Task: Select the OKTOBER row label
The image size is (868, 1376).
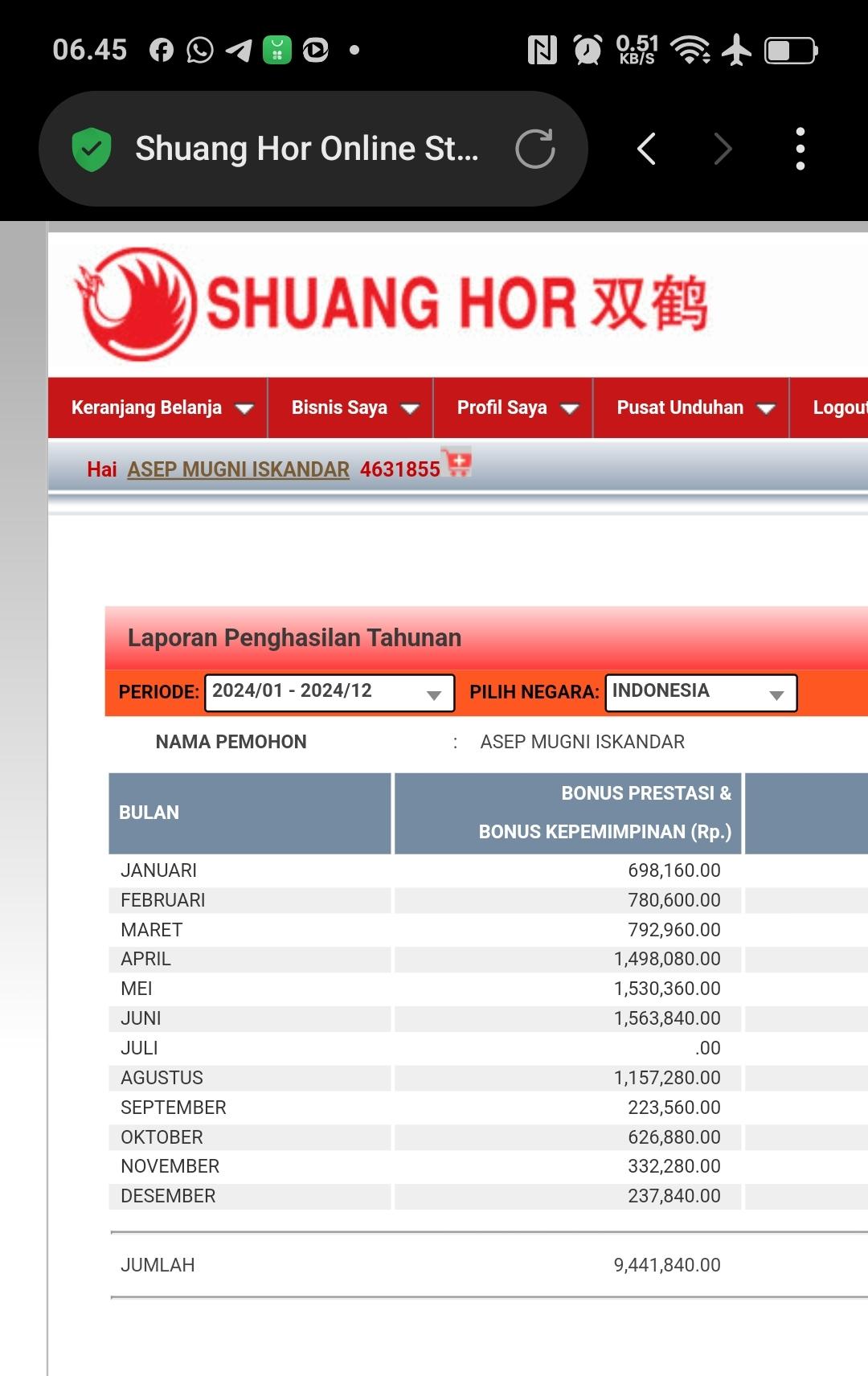Action: 162,1137
